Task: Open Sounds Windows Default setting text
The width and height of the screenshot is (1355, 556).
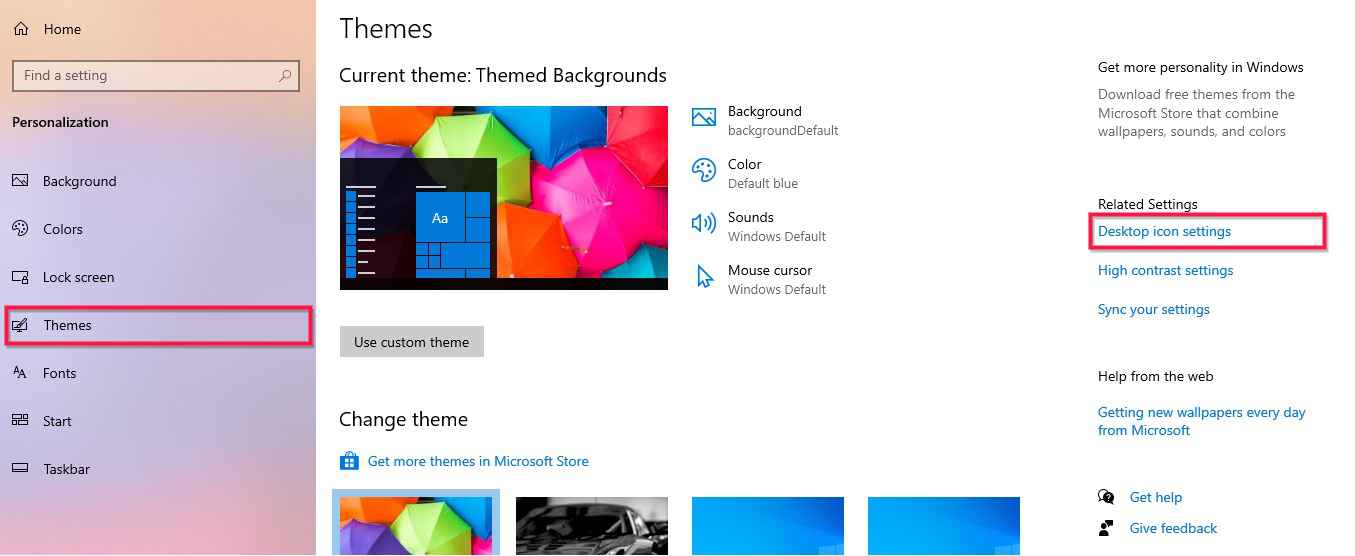Action: (777, 226)
